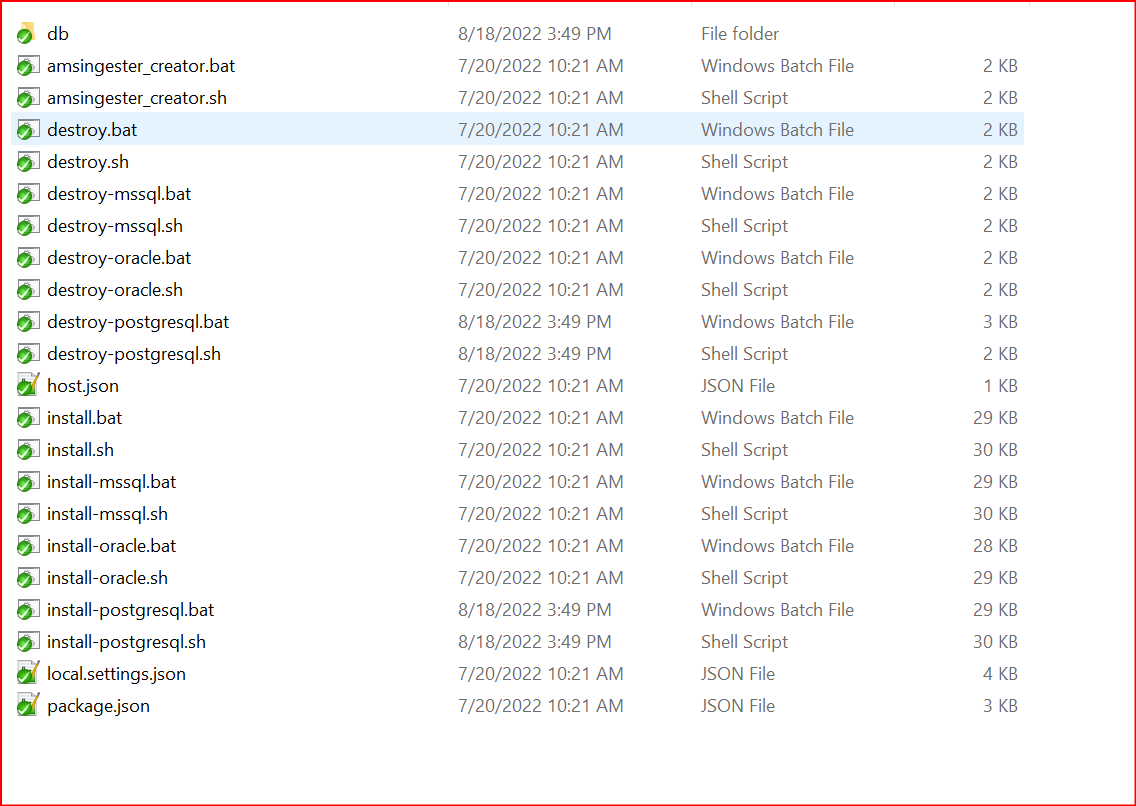Click the db folder icon
The image size is (1136, 806).
coord(28,33)
